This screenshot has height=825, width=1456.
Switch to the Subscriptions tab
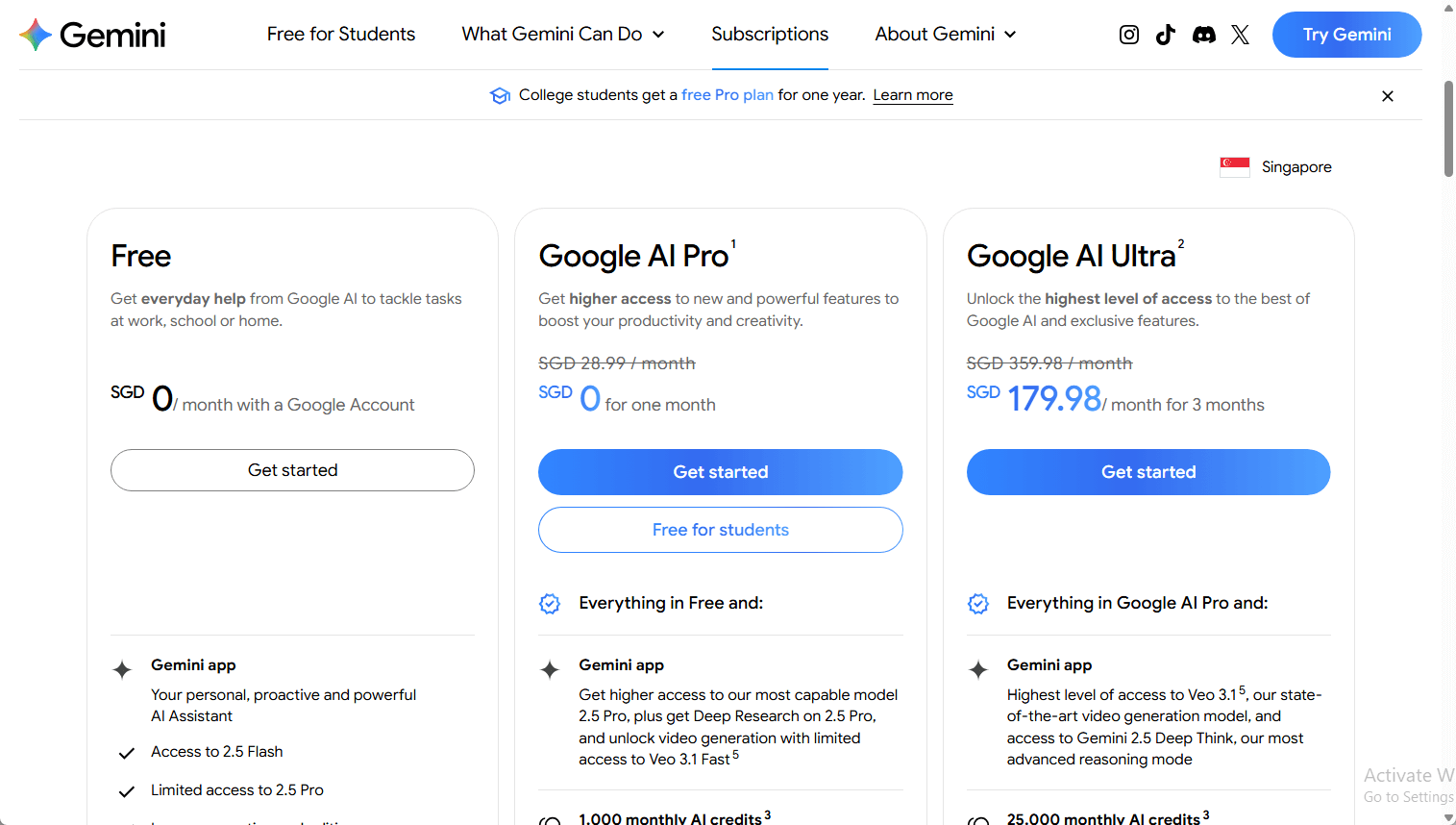pyautogui.click(x=769, y=34)
